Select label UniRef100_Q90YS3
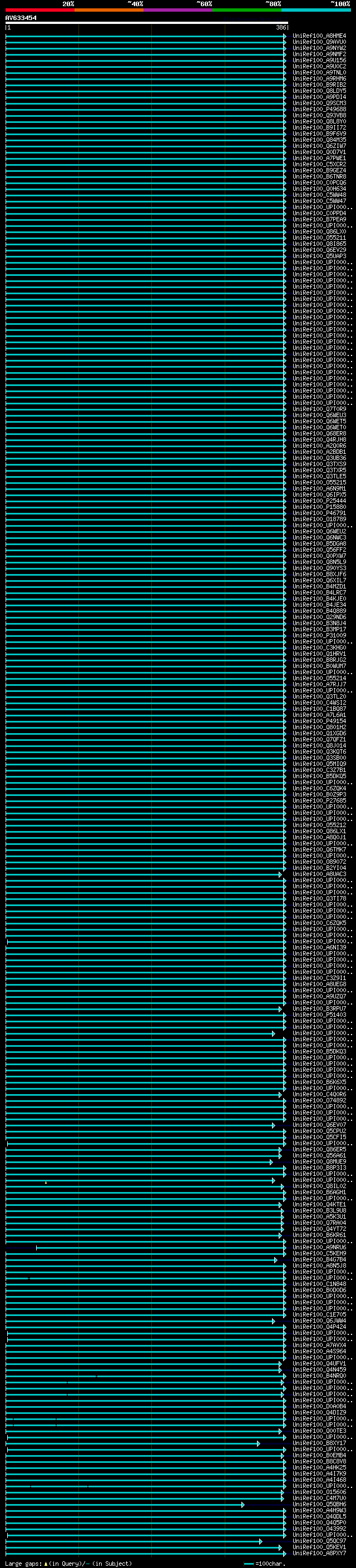 coord(319,568)
